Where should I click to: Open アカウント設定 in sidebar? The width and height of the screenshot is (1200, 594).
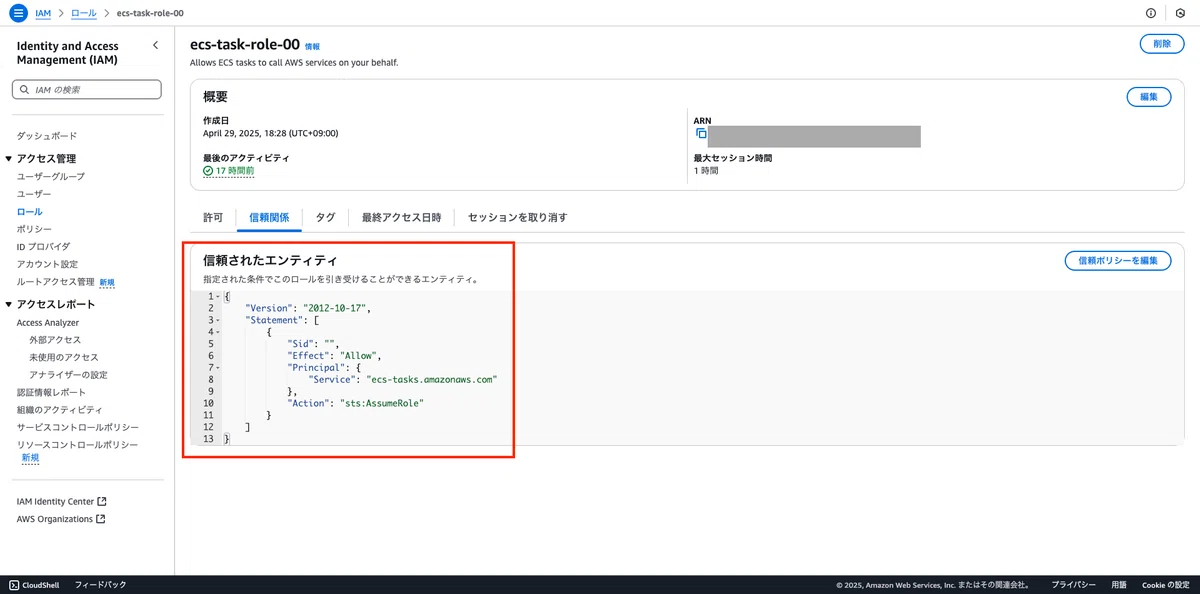click(x=47, y=264)
